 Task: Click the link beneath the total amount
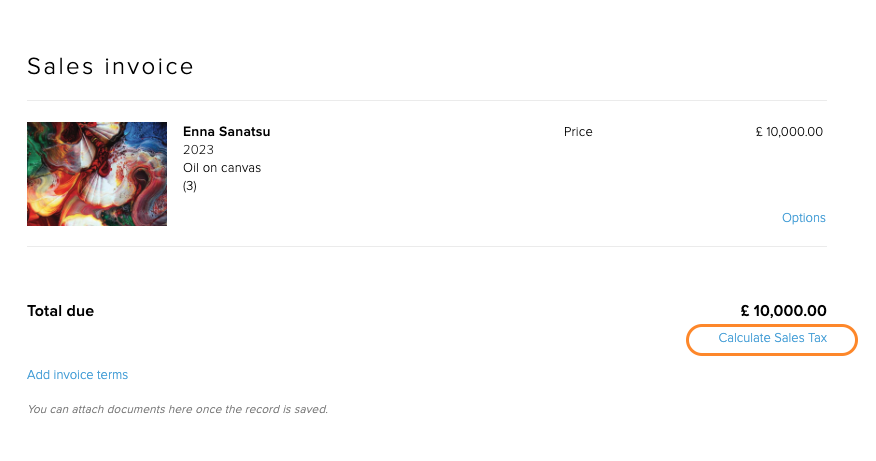click(772, 338)
